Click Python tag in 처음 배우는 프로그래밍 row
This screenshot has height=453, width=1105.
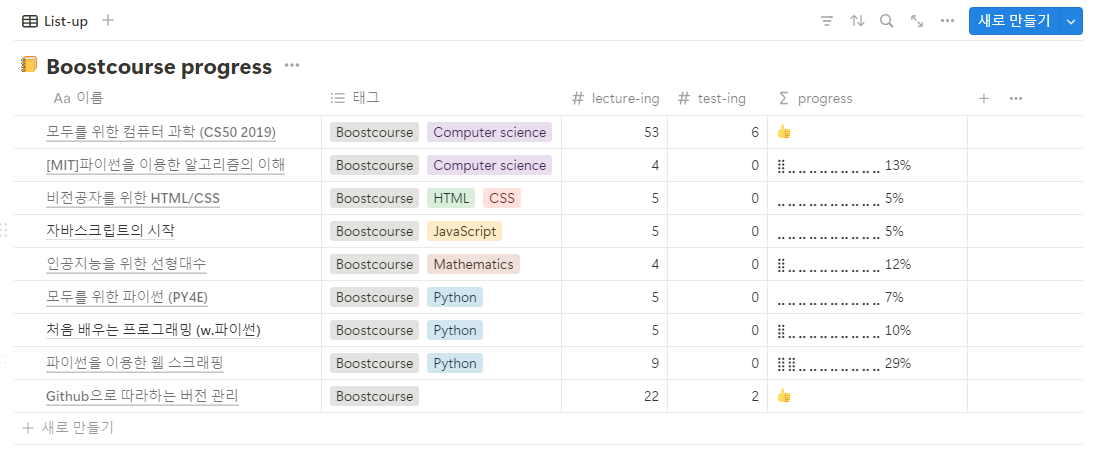pos(455,330)
